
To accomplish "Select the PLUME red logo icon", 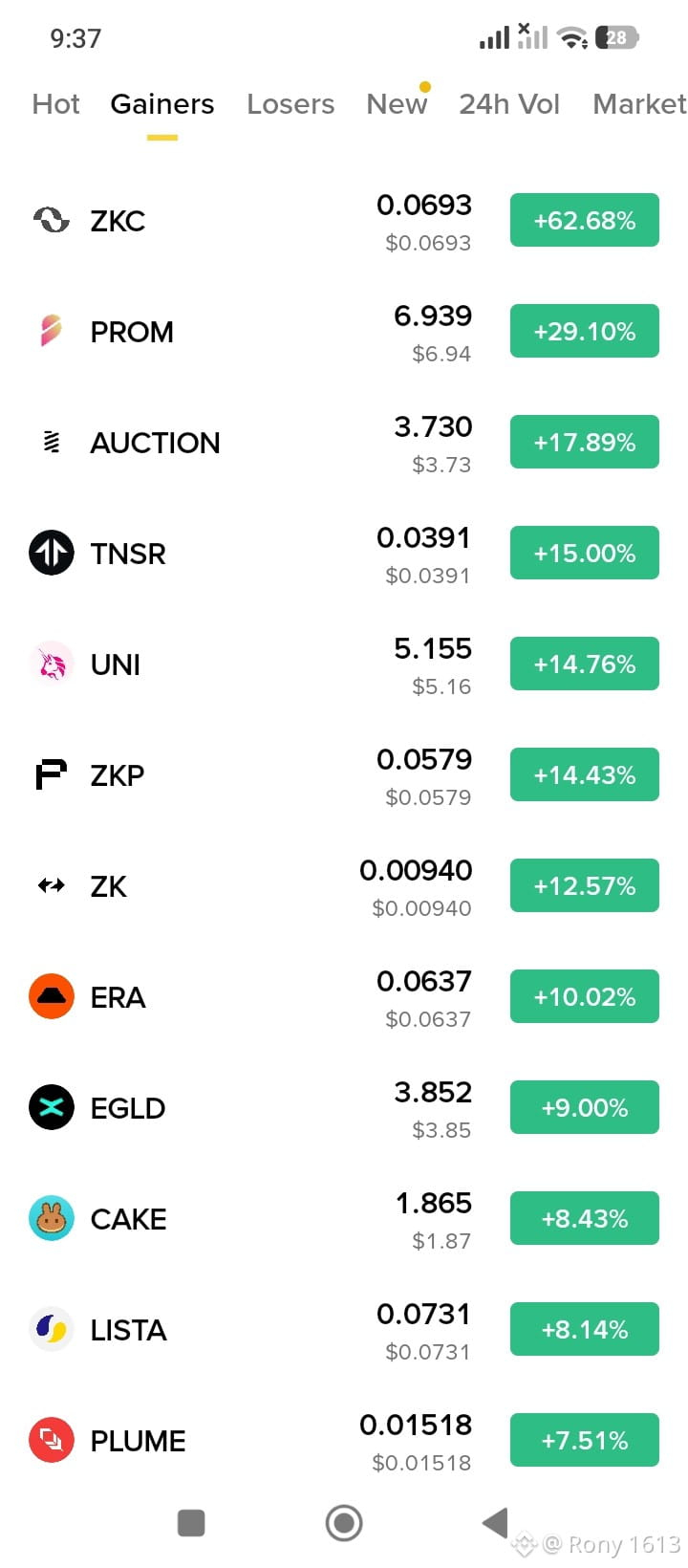I will click(52, 1440).
